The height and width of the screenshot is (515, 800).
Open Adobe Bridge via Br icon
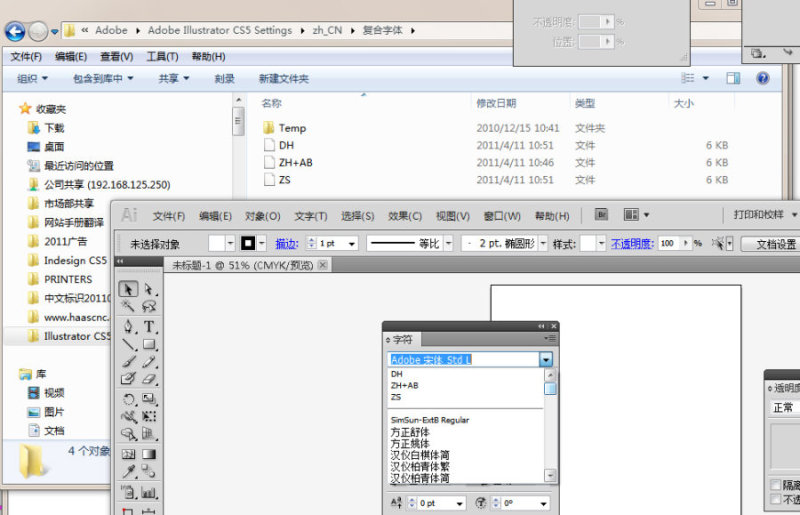coord(602,215)
